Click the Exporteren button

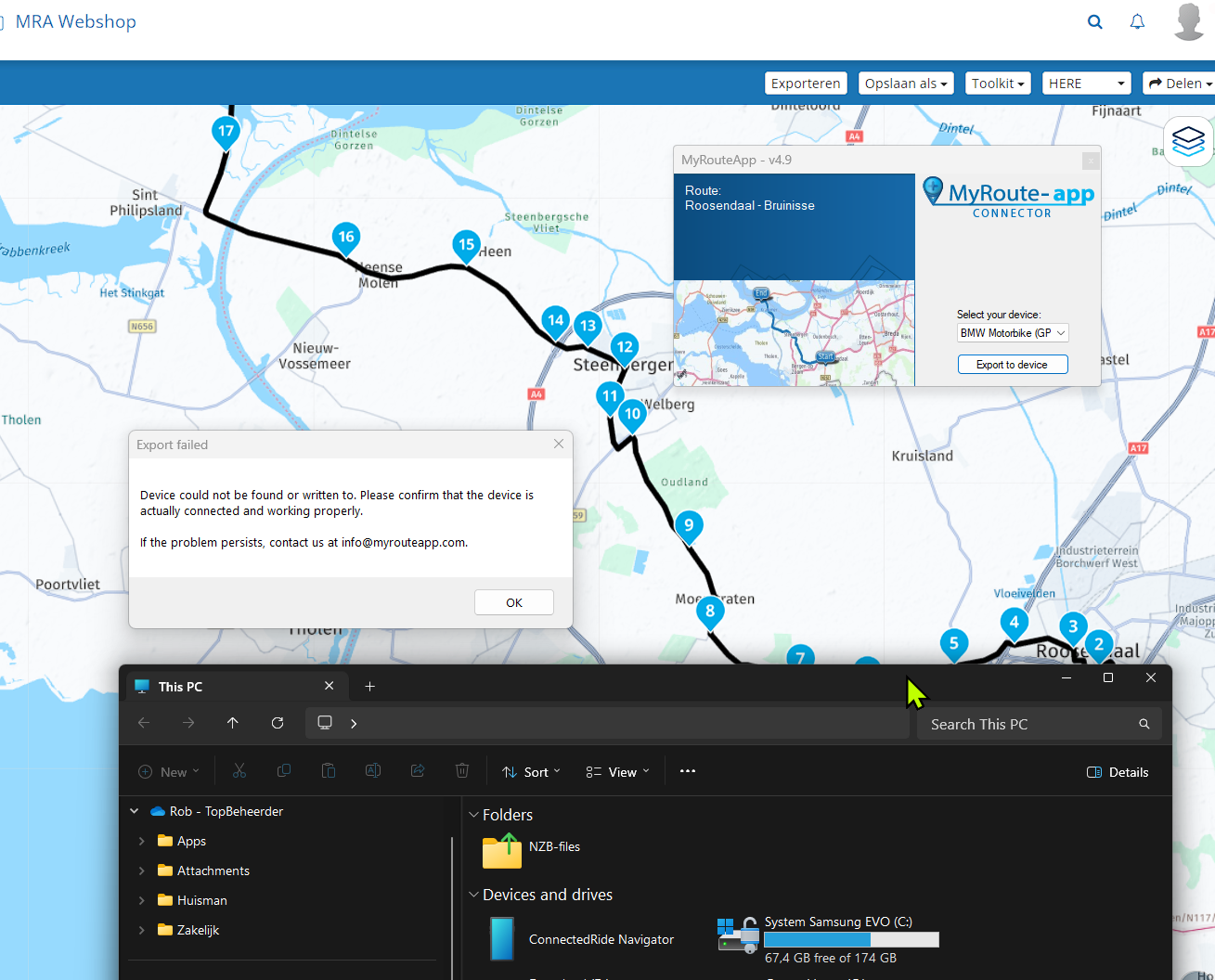point(806,84)
